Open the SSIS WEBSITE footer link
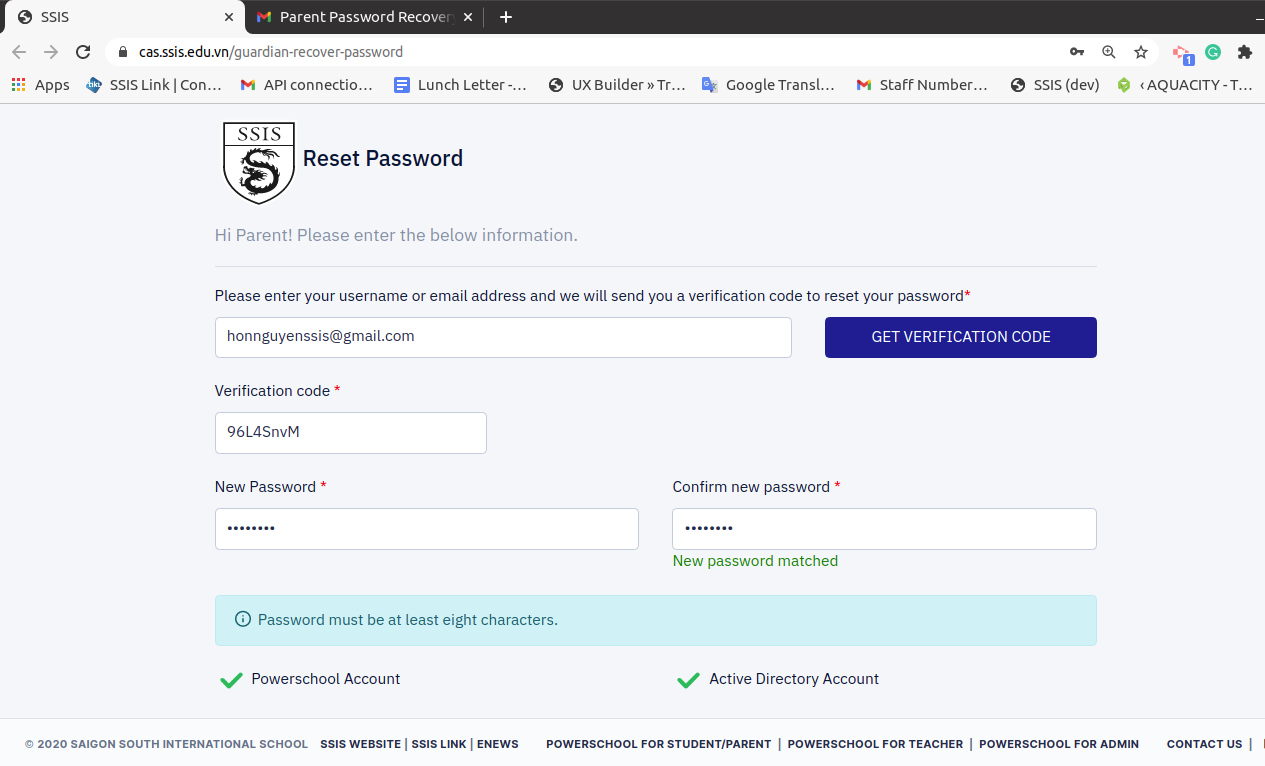Image resolution: width=1265 pixels, height=766 pixels. click(360, 744)
